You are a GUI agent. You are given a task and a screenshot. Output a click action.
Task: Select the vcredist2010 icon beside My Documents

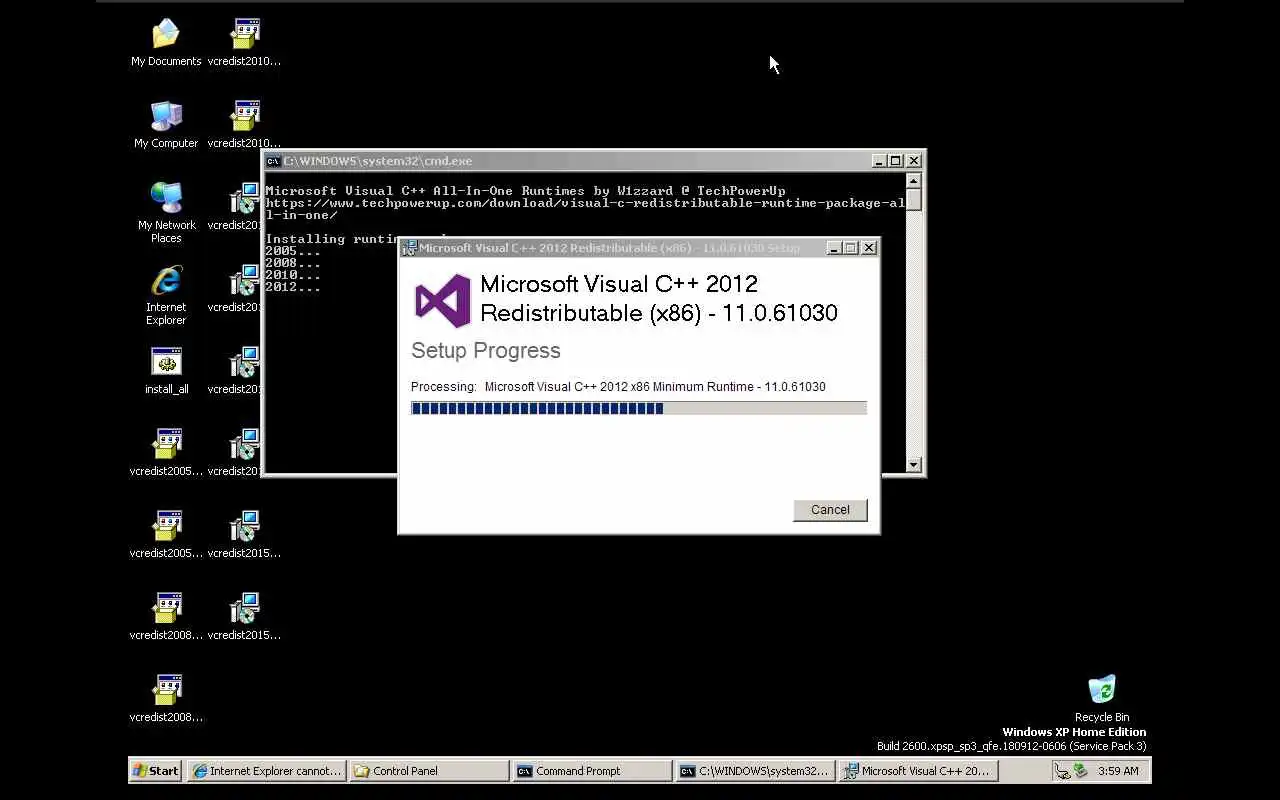pyautogui.click(x=244, y=42)
